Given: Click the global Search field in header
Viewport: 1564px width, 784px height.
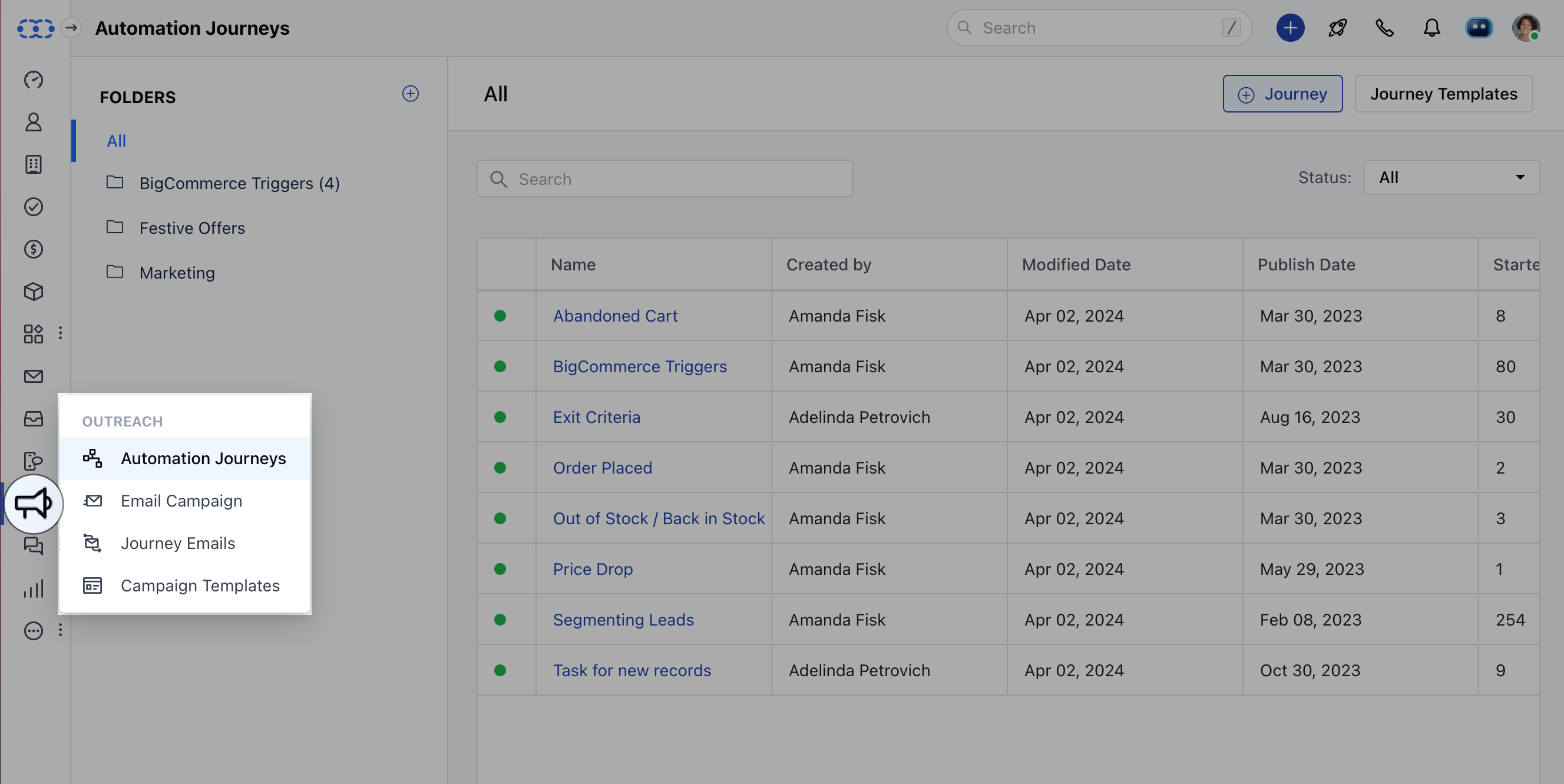Looking at the screenshot, I should point(1099,28).
